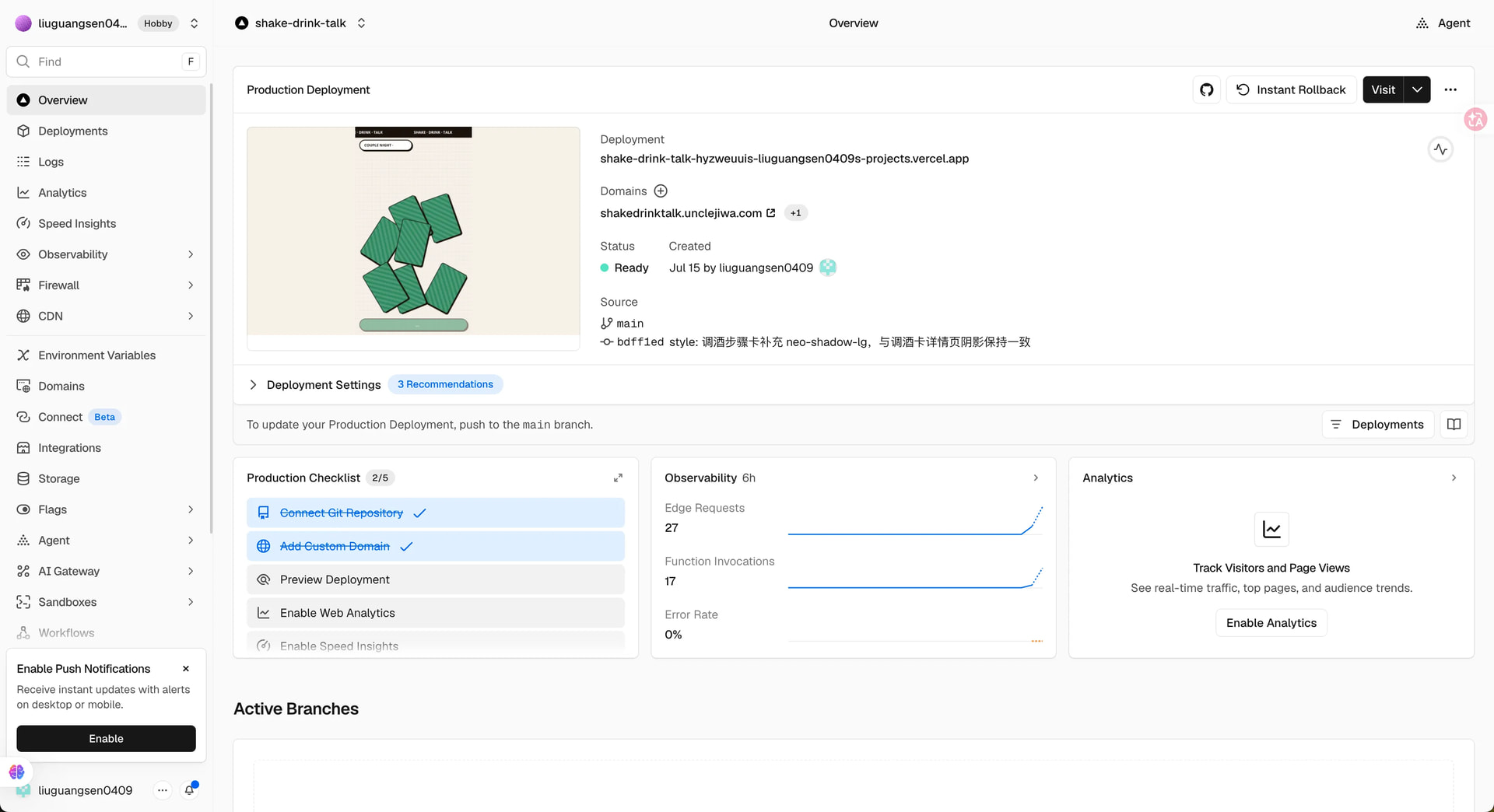Select Enable Web Analytics checklist item
Viewport: 1494px width, 812px height.
click(436, 613)
